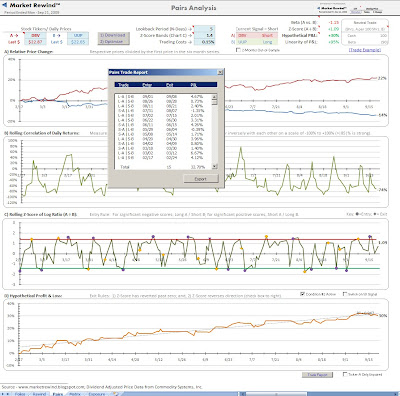The height and width of the screenshot is (396, 400).
Task: Click the Total row in trade report
Action: coord(163,167)
